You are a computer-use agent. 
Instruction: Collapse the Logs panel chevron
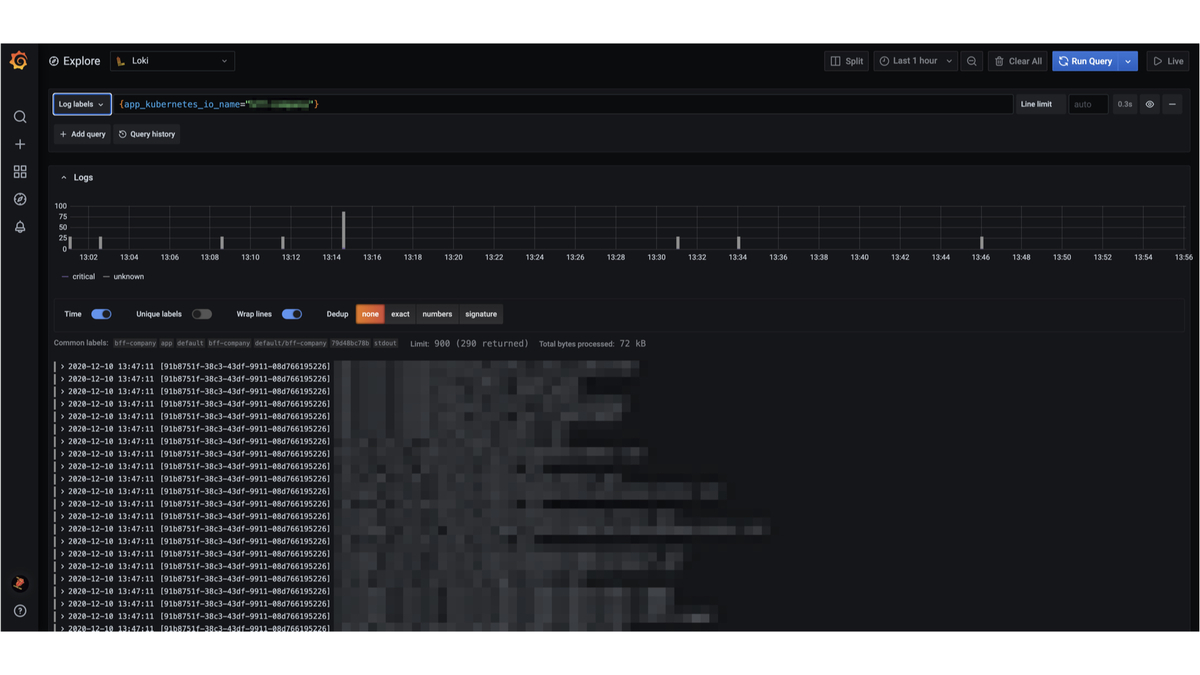click(x=64, y=178)
